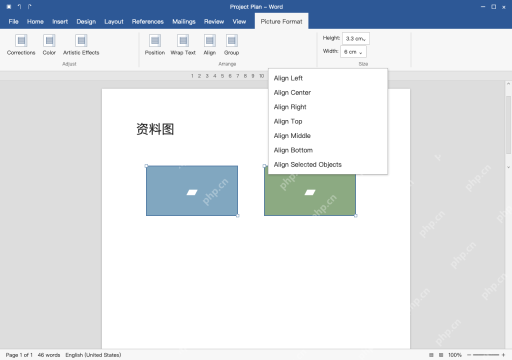This screenshot has width=512, height=360.
Task: Open the Wrap Text options
Action: click(x=183, y=45)
